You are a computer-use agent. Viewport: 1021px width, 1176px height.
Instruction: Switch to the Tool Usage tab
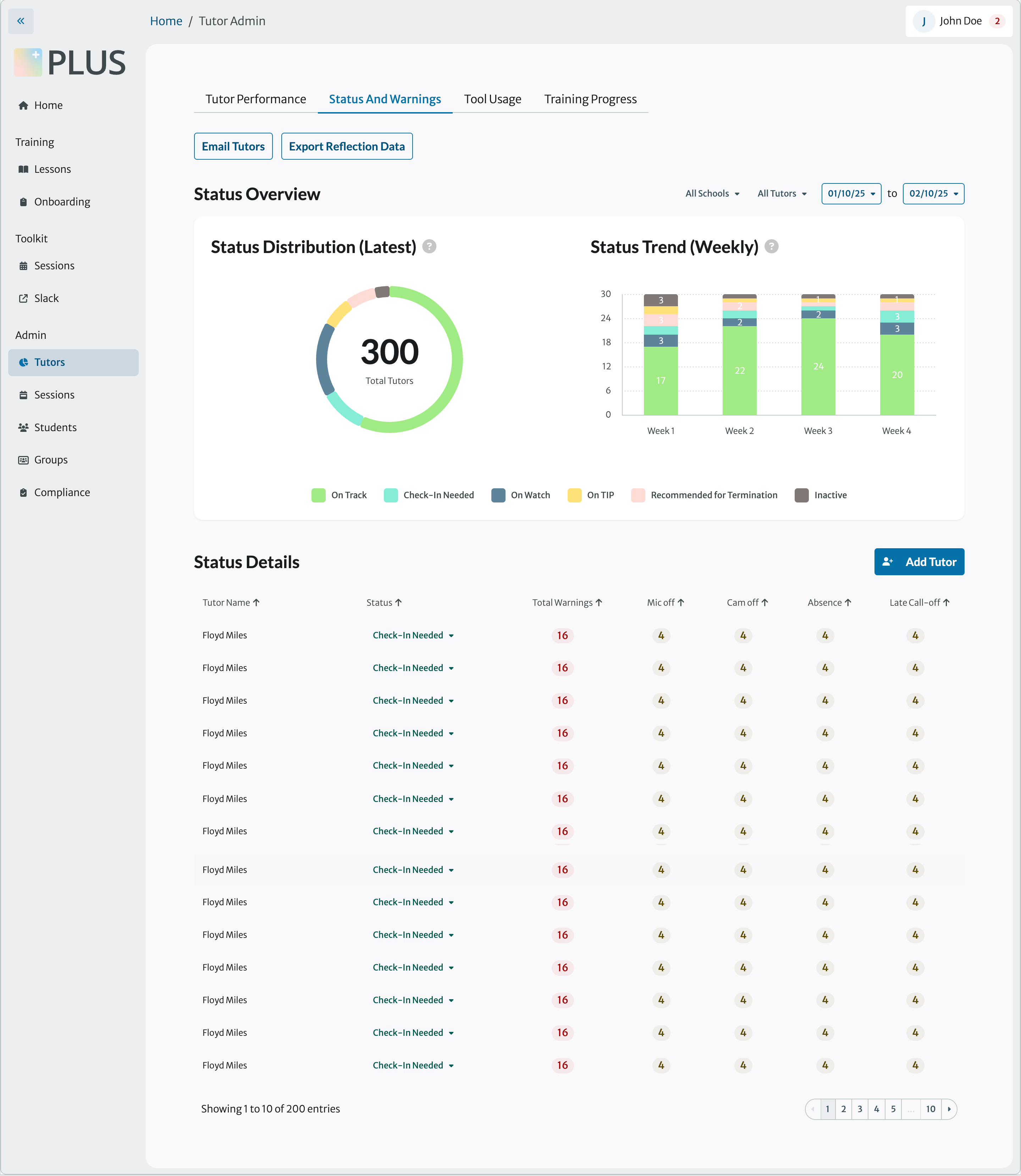click(492, 99)
